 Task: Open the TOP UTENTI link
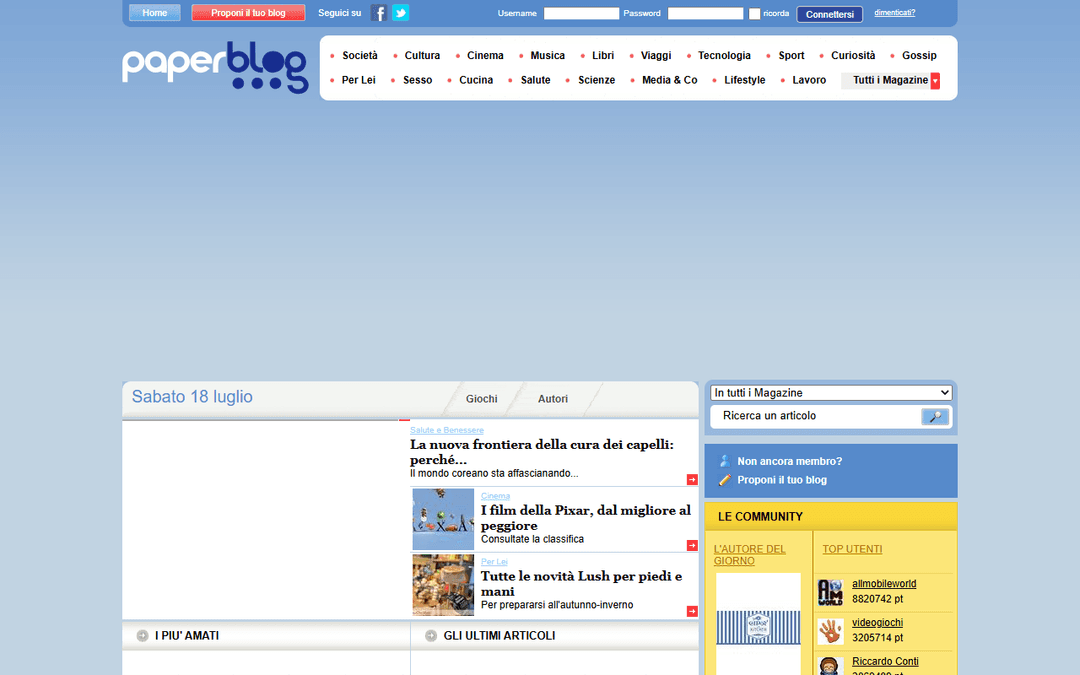pyautogui.click(x=852, y=549)
